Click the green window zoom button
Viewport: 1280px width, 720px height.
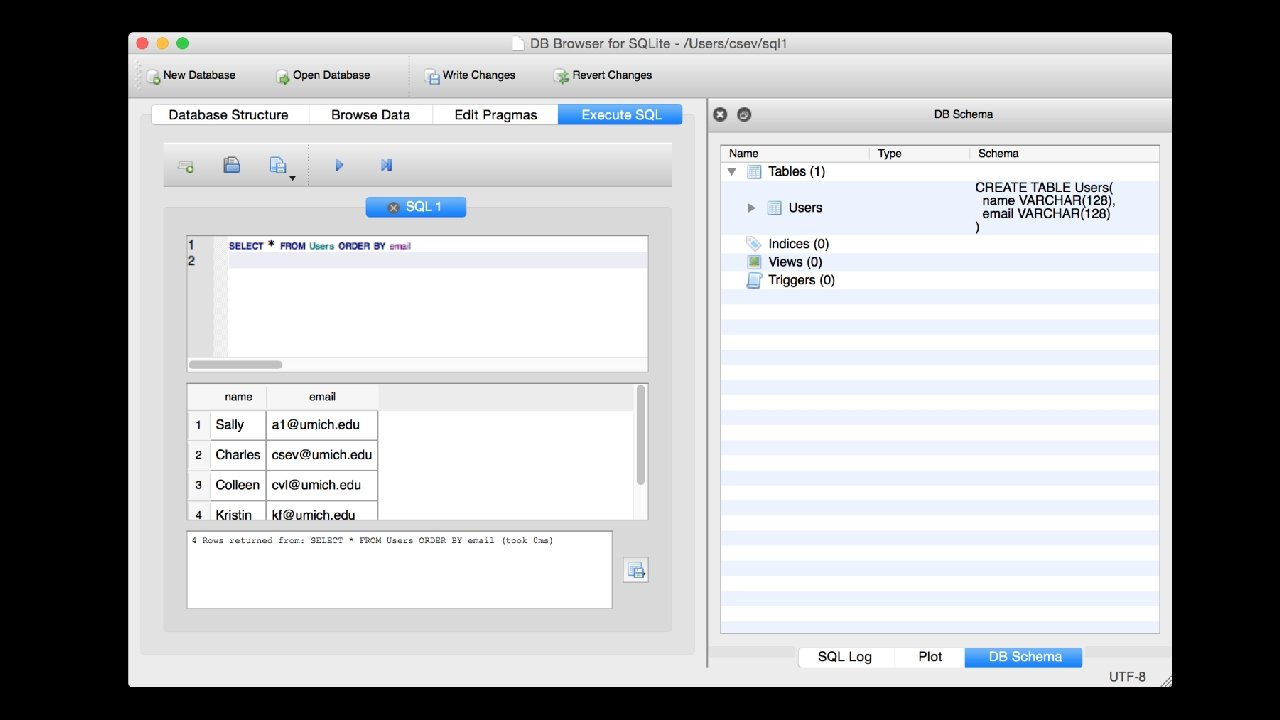click(x=182, y=43)
